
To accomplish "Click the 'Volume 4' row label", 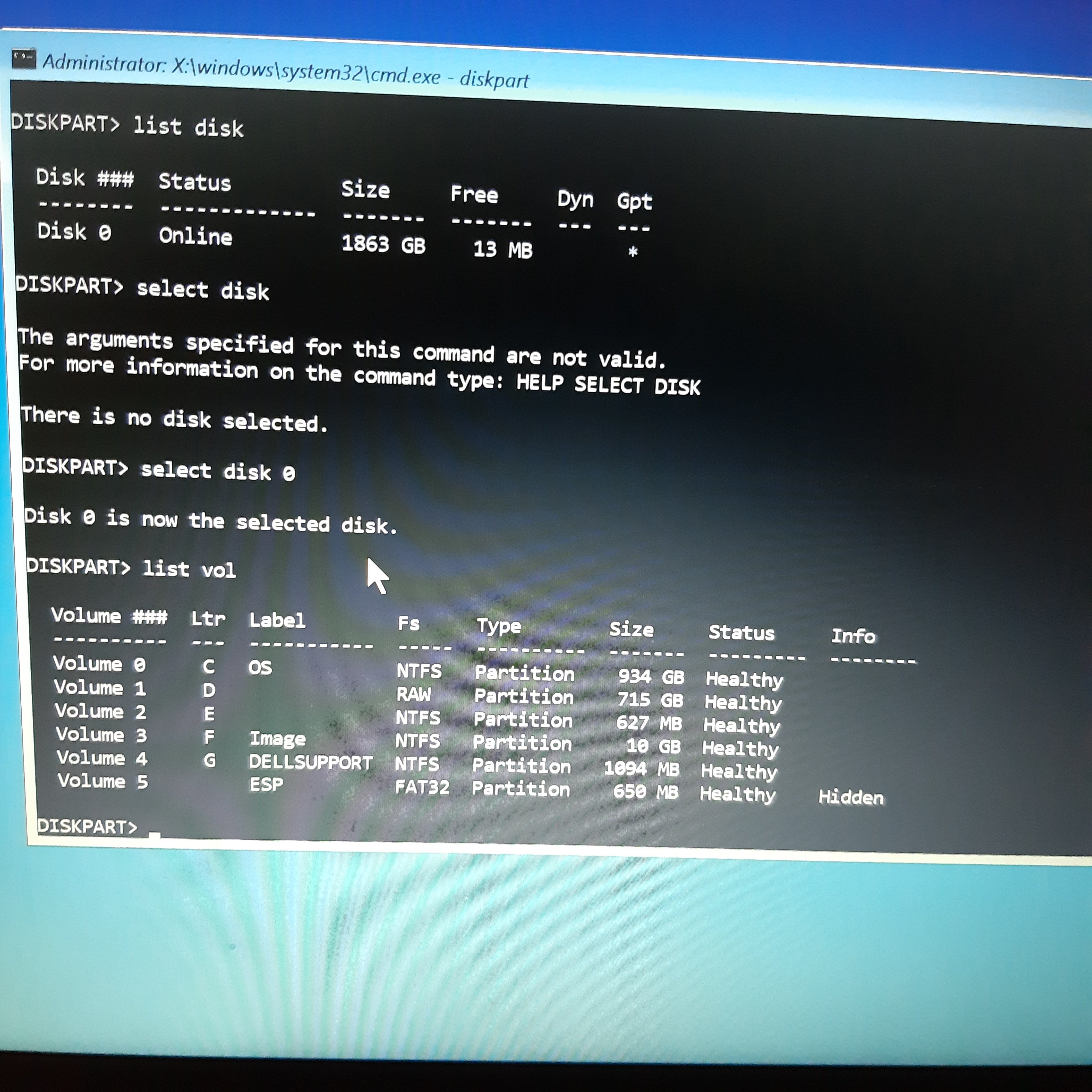I will [x=102, y=758].
